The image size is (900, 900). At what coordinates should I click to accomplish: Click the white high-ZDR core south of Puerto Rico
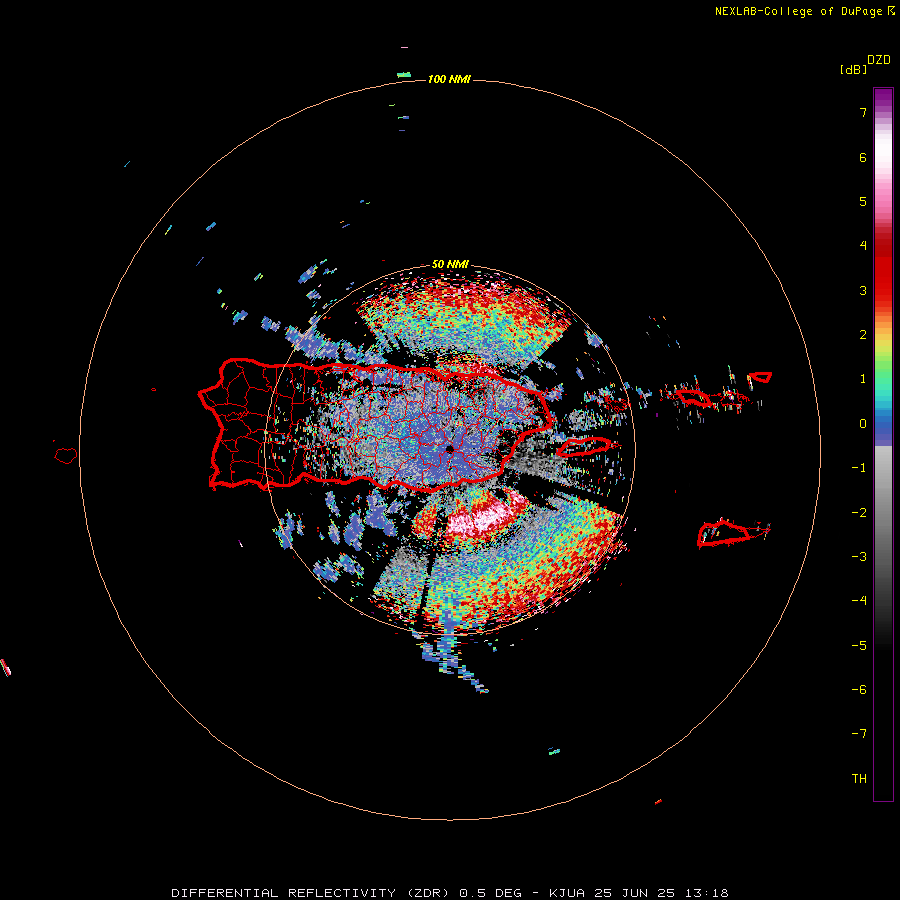pos(481,517)
